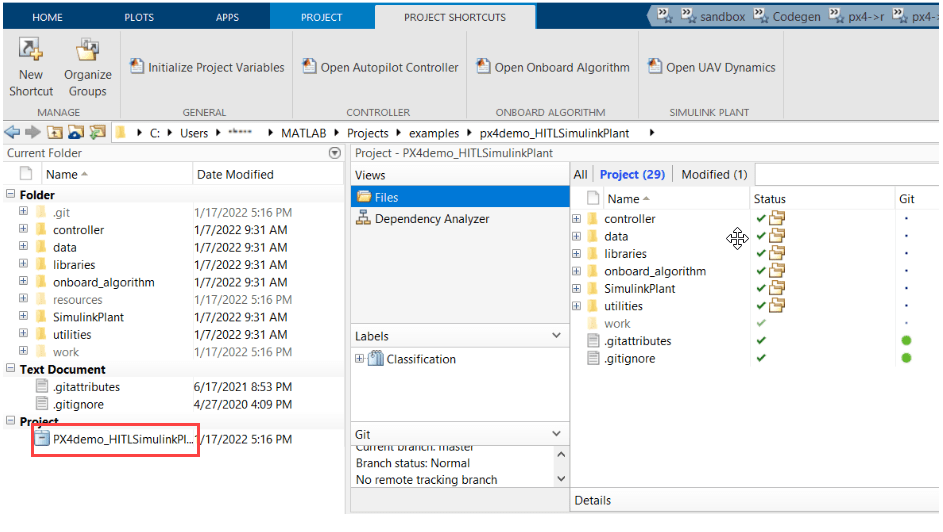943x532 pixels.
Task: Expand controller folder in project files
Action: tap(576, 219)
